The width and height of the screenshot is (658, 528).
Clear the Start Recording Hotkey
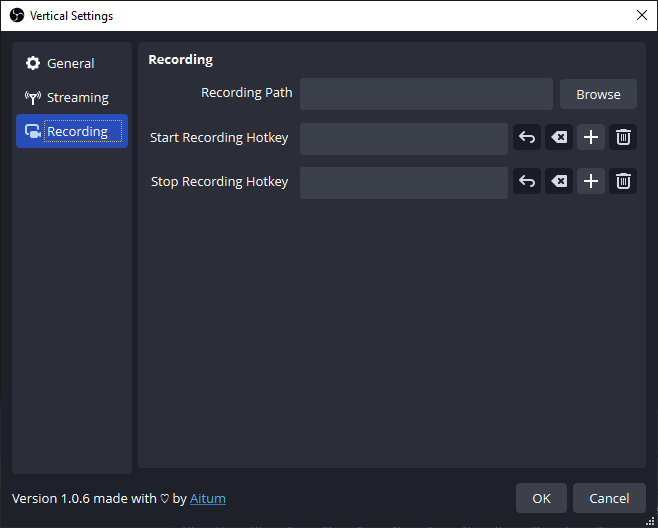(559, 138)
